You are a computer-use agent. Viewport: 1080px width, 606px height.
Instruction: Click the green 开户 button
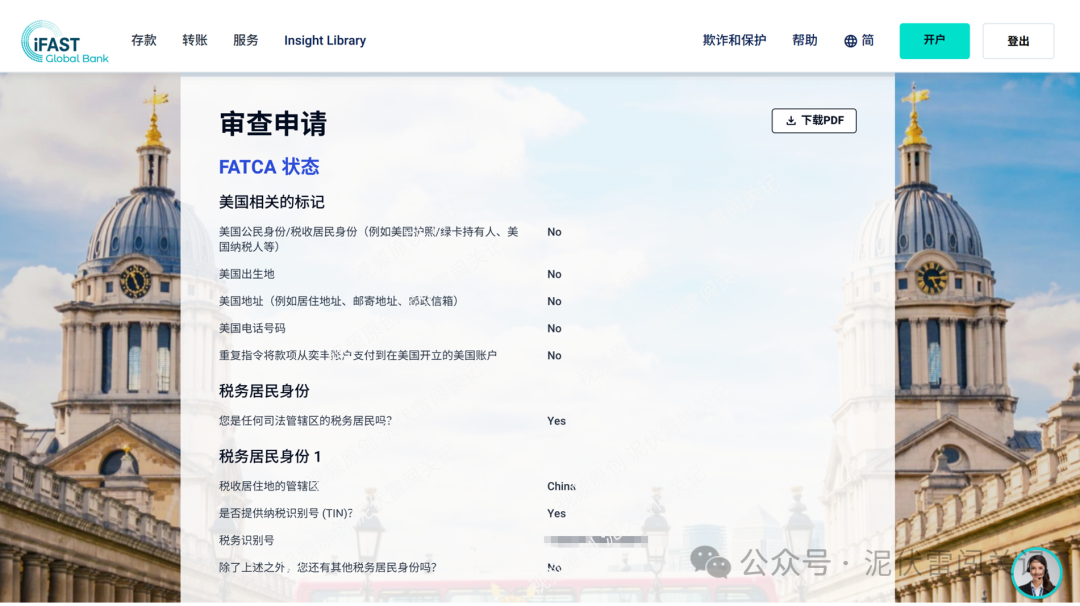[934, 40]
